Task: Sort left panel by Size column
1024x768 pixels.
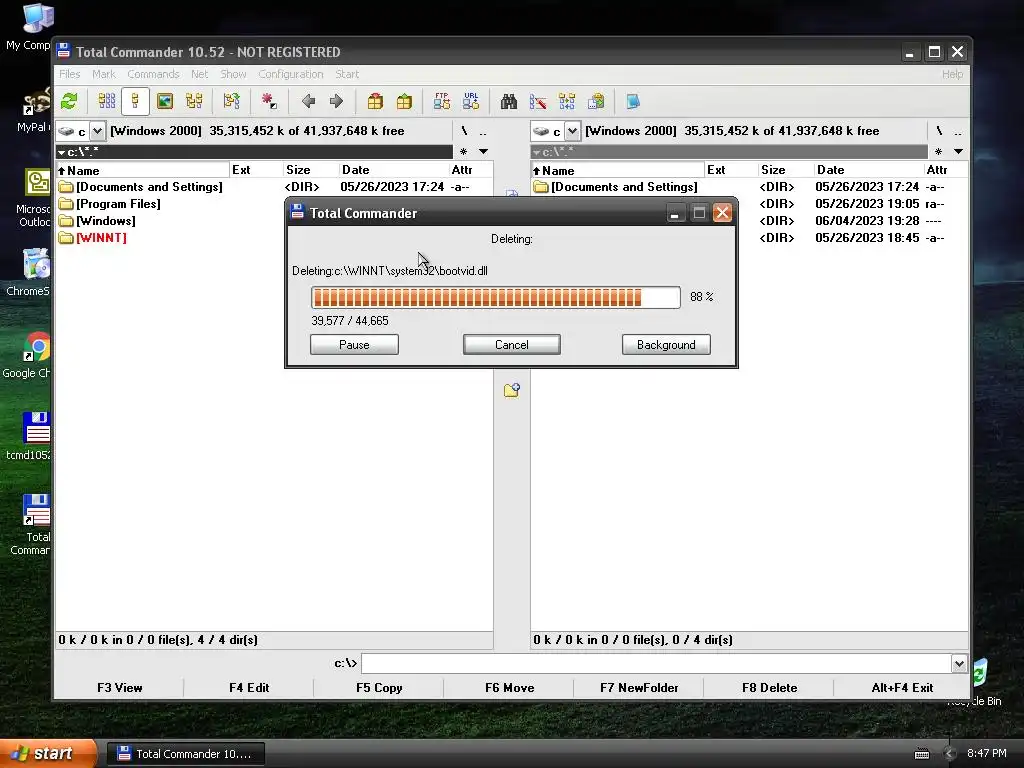Action: (x=311, y=170)
